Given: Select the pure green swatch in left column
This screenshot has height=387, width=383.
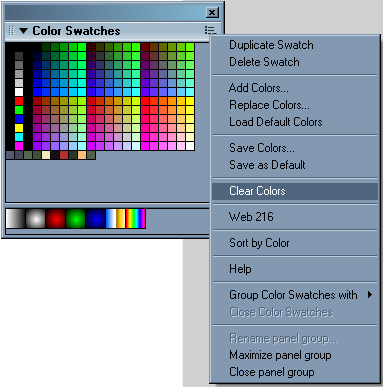Looking at the screenshot, I should point(19,110).
